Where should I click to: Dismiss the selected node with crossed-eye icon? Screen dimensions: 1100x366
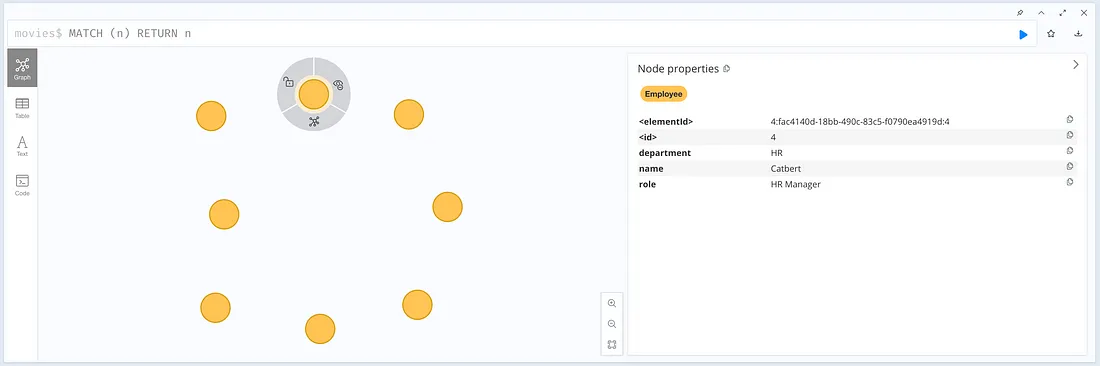pos(338,85)
